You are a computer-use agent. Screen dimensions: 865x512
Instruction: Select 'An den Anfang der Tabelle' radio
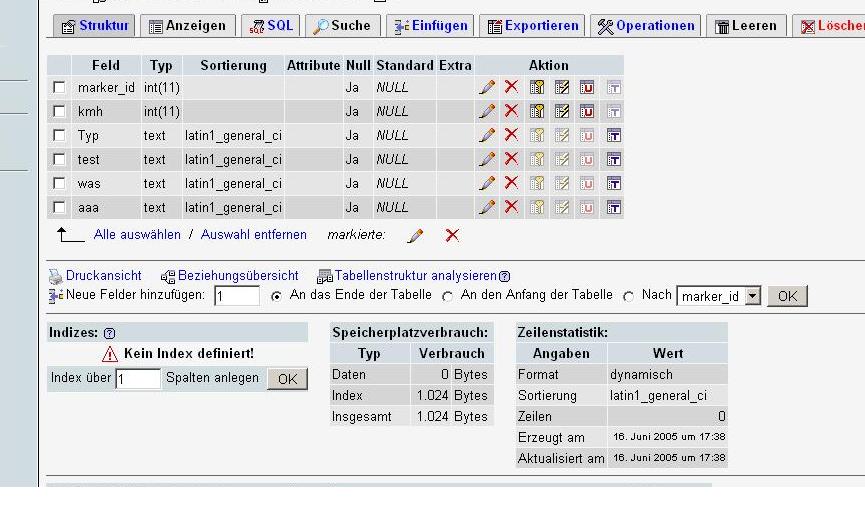point(448,296)
